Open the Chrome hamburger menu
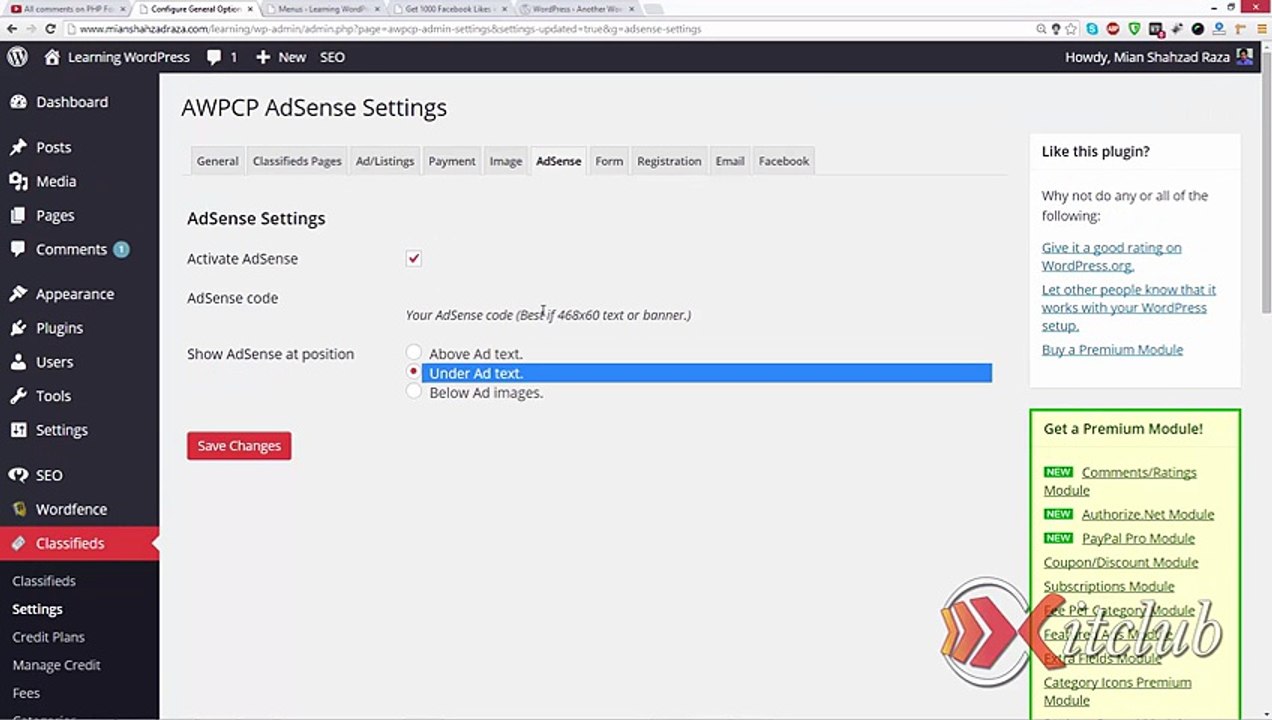 pyautogui.click(x=1262, y=29)
